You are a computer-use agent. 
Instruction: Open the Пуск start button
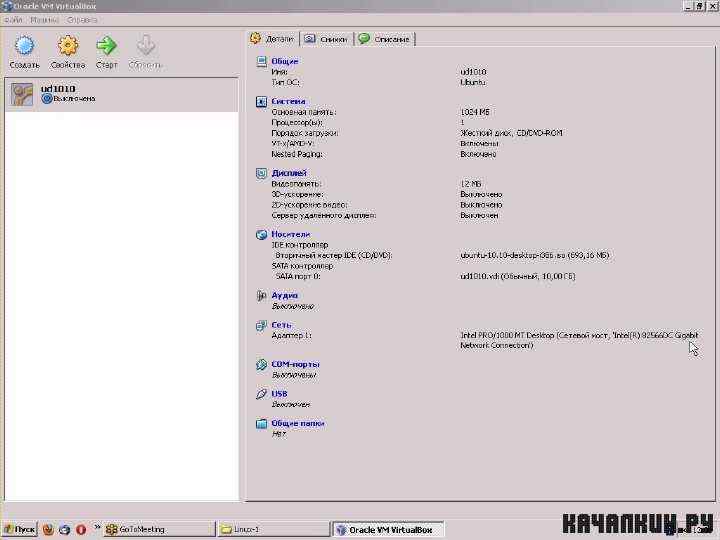tap(19, 529)
